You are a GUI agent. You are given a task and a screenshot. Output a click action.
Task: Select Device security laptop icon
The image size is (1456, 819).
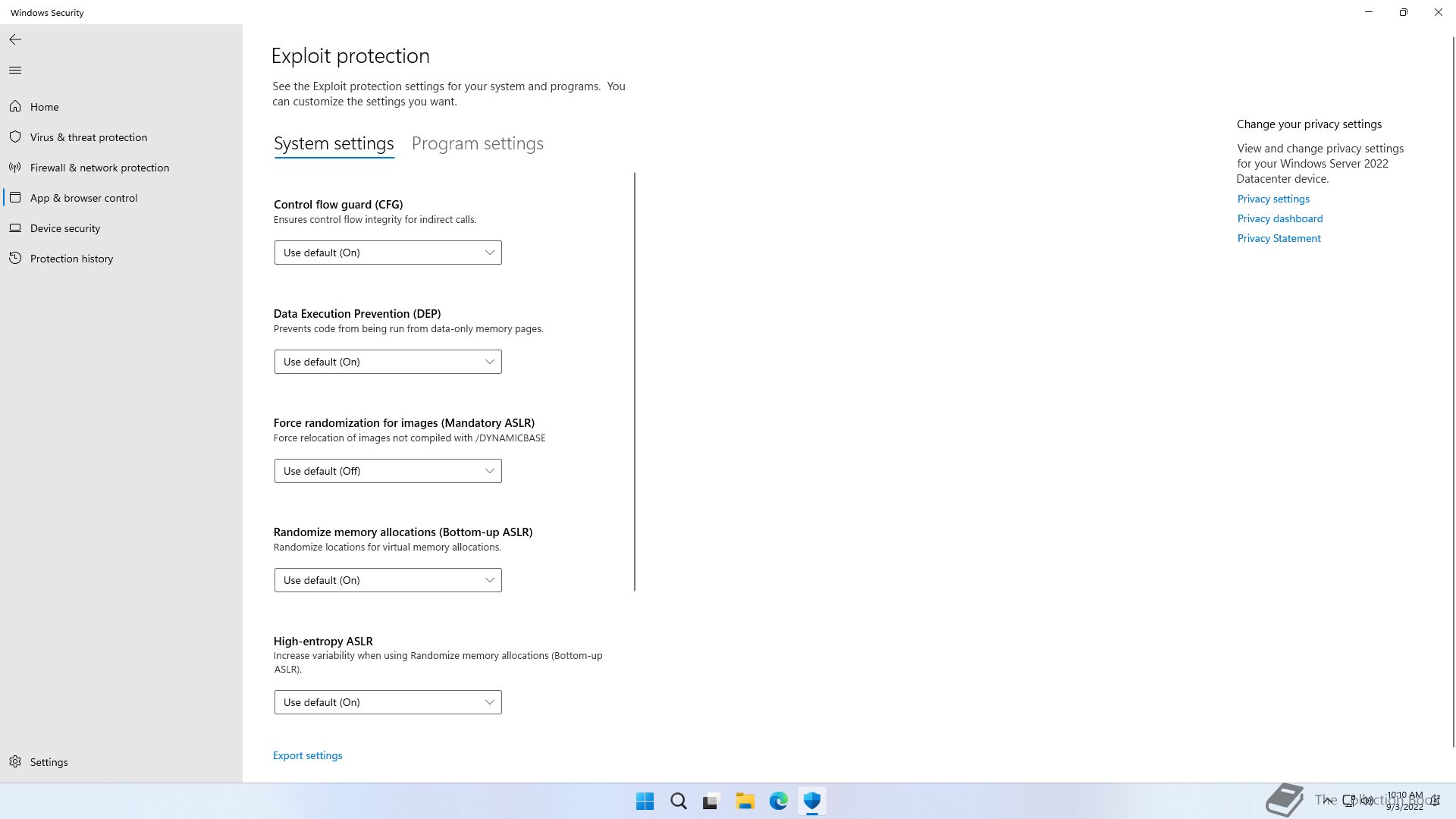pos(15,228)
